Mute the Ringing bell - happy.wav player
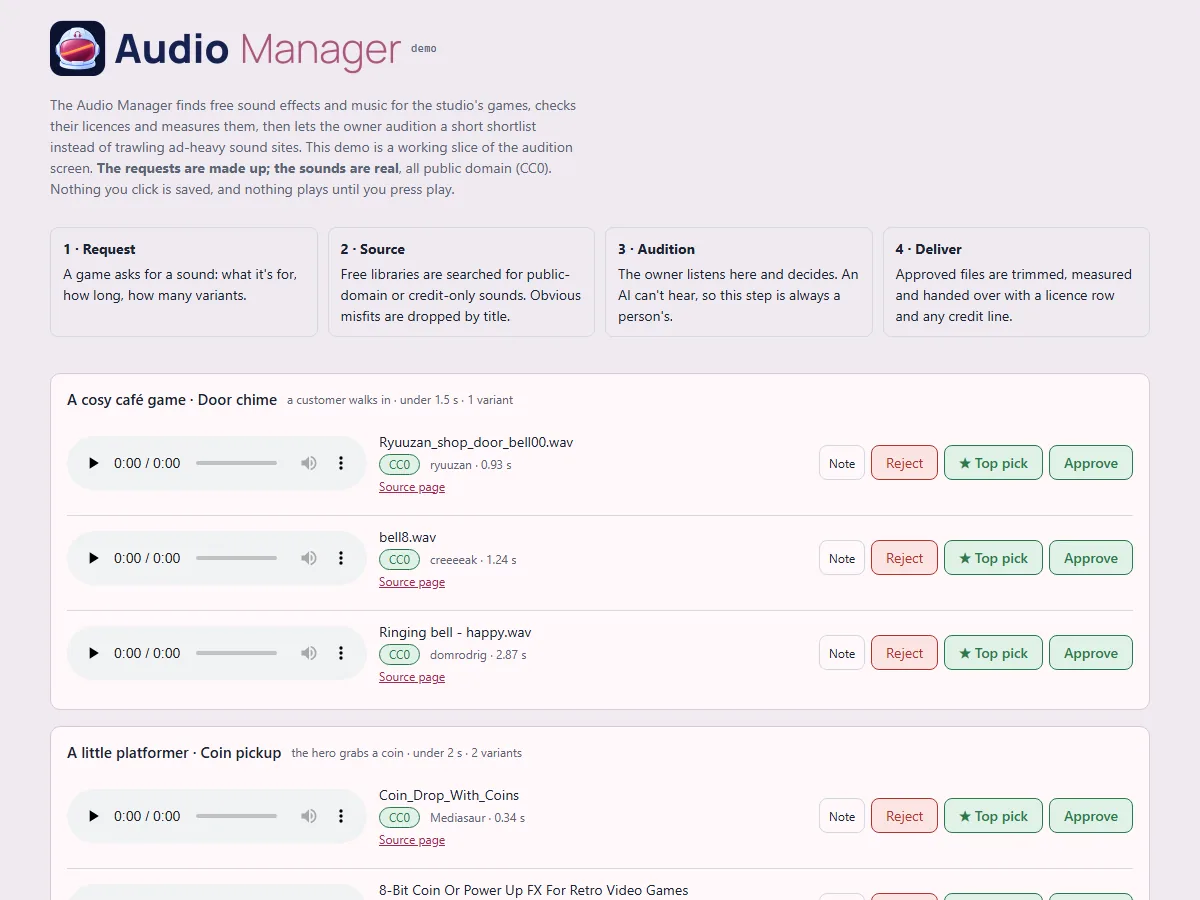1200x900 pixels. (x=309, y=653)
